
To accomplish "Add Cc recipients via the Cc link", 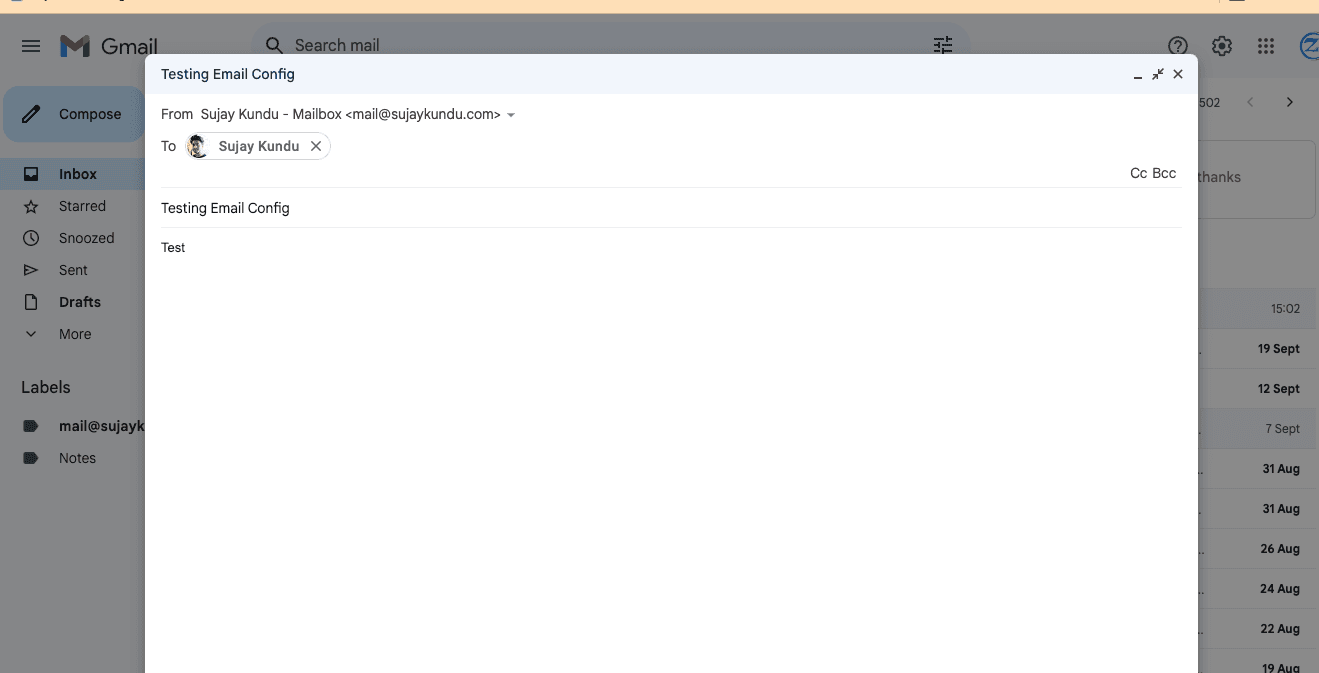I will click(1139, 172).
